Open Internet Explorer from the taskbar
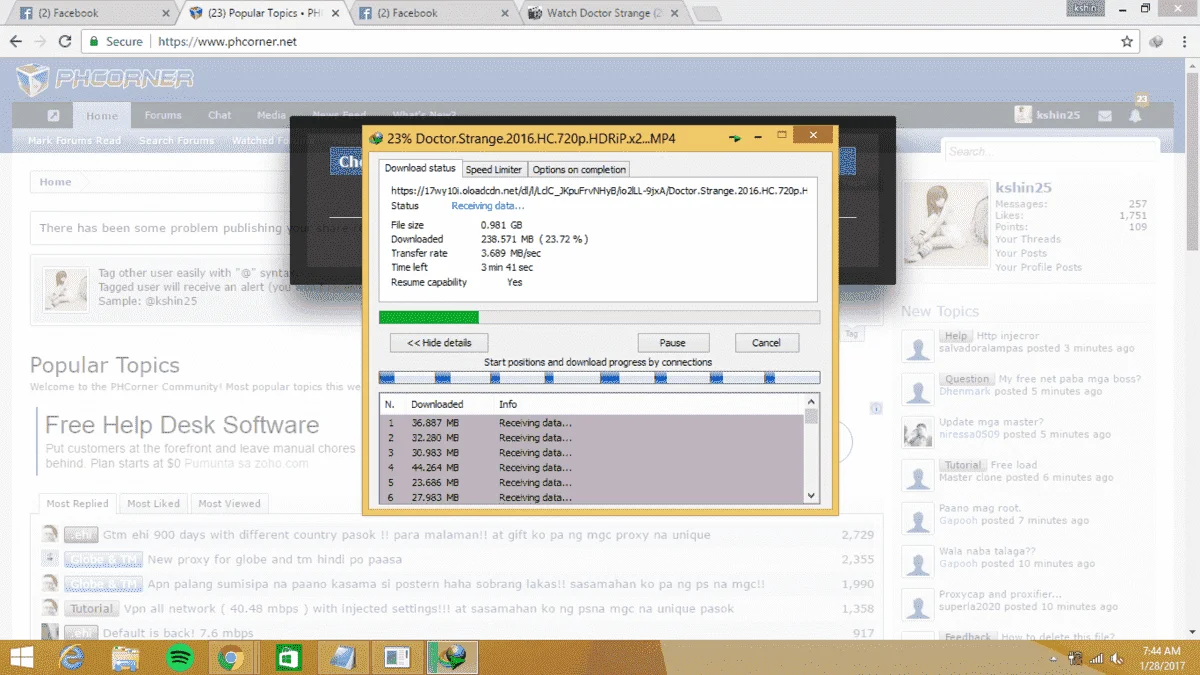Image resolution: width=1200 pixels, height=675 pixels. point(72,657)
